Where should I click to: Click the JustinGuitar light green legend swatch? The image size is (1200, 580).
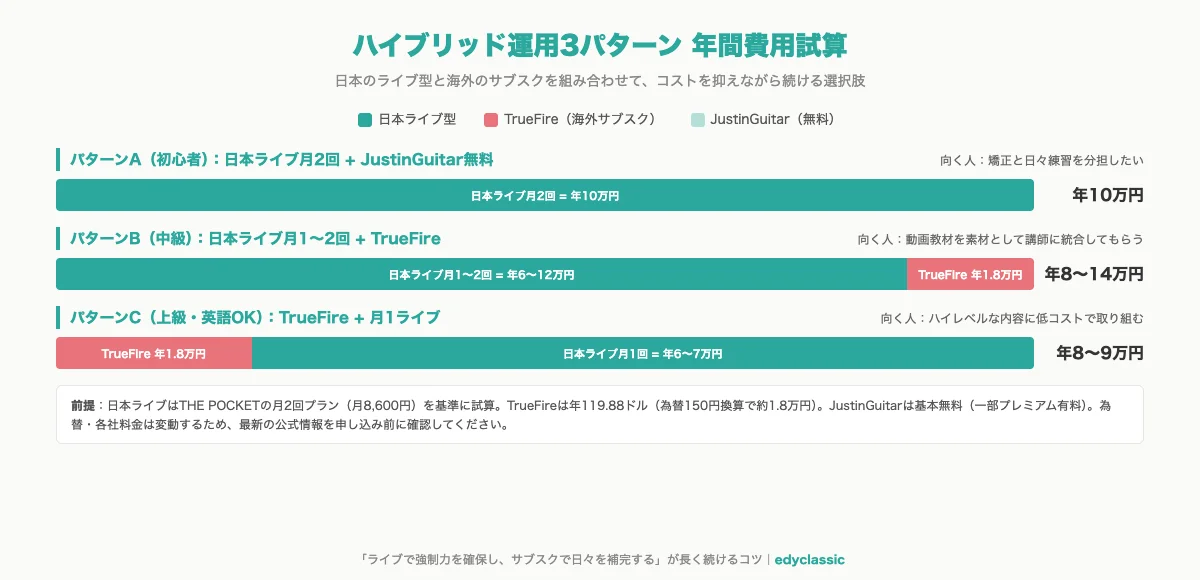697,120
